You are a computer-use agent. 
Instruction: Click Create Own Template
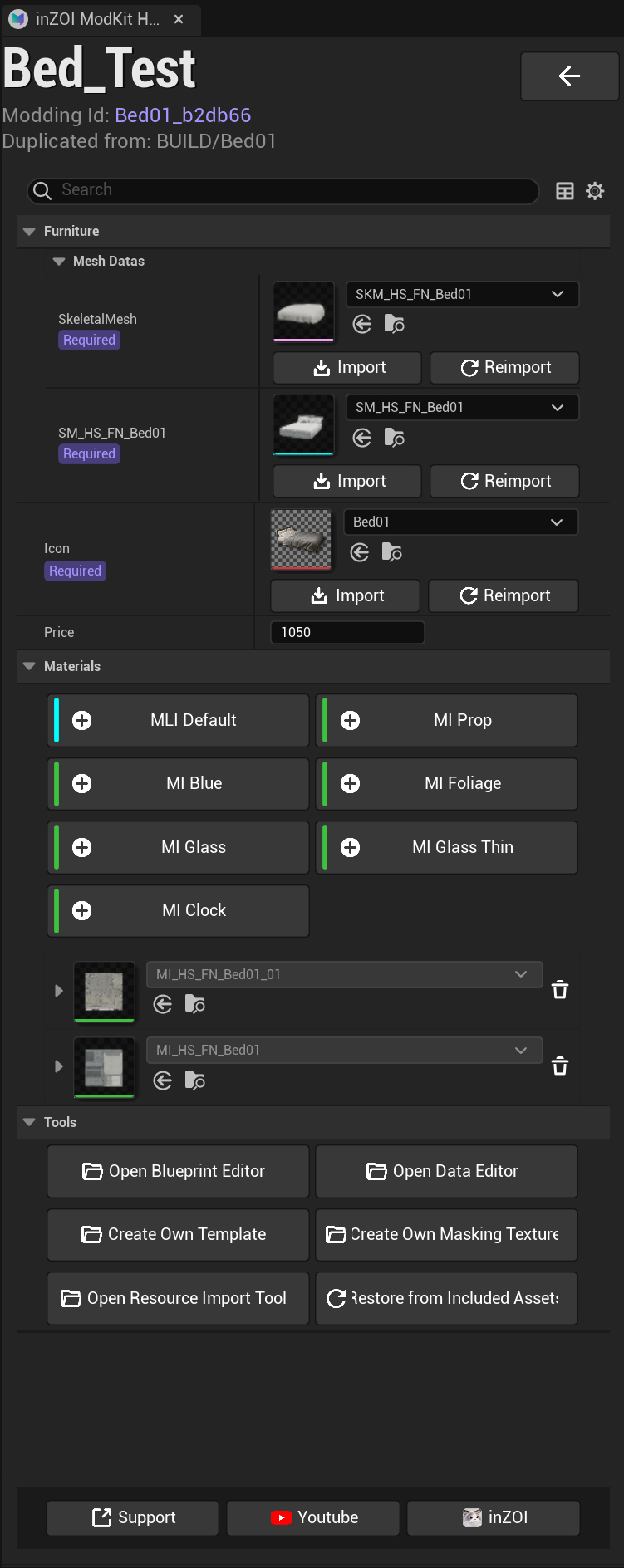click(179, 1235)
